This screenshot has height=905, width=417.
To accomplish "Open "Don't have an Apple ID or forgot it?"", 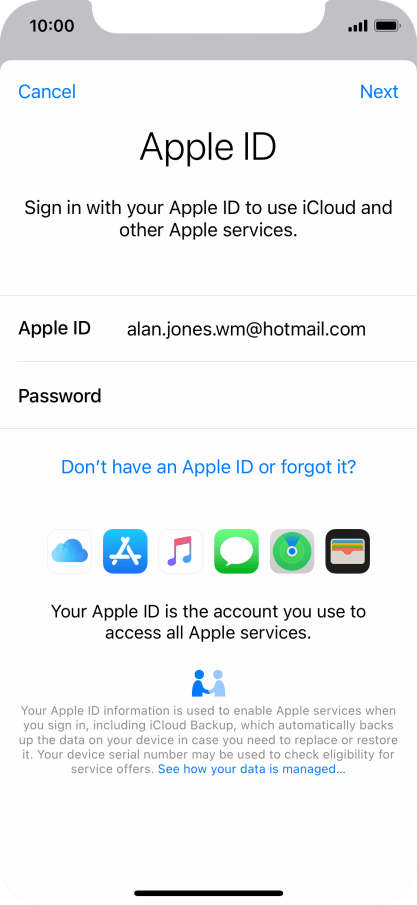I will click(x=208, y=466).
